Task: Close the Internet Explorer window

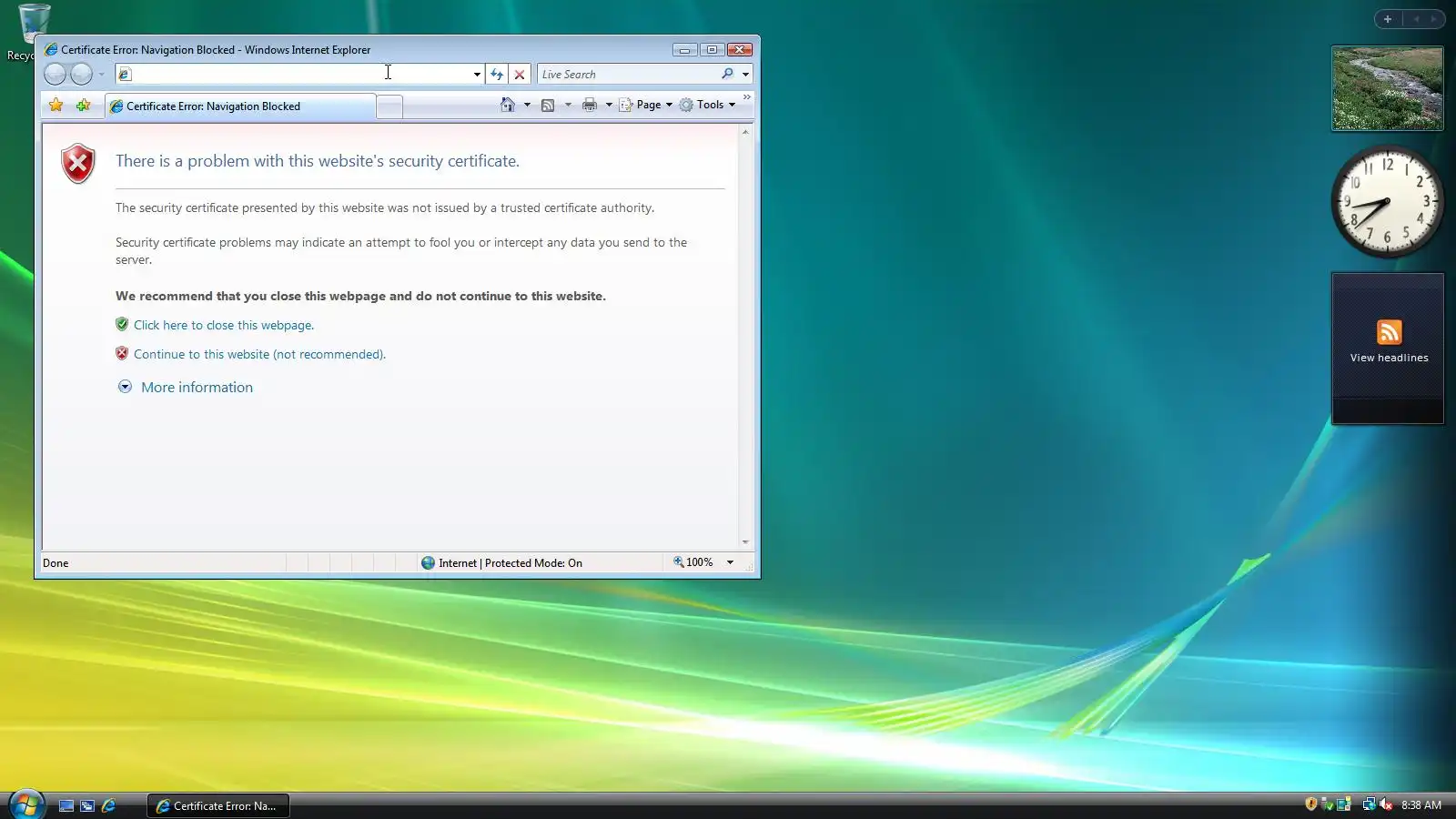Action: [740, 49]
